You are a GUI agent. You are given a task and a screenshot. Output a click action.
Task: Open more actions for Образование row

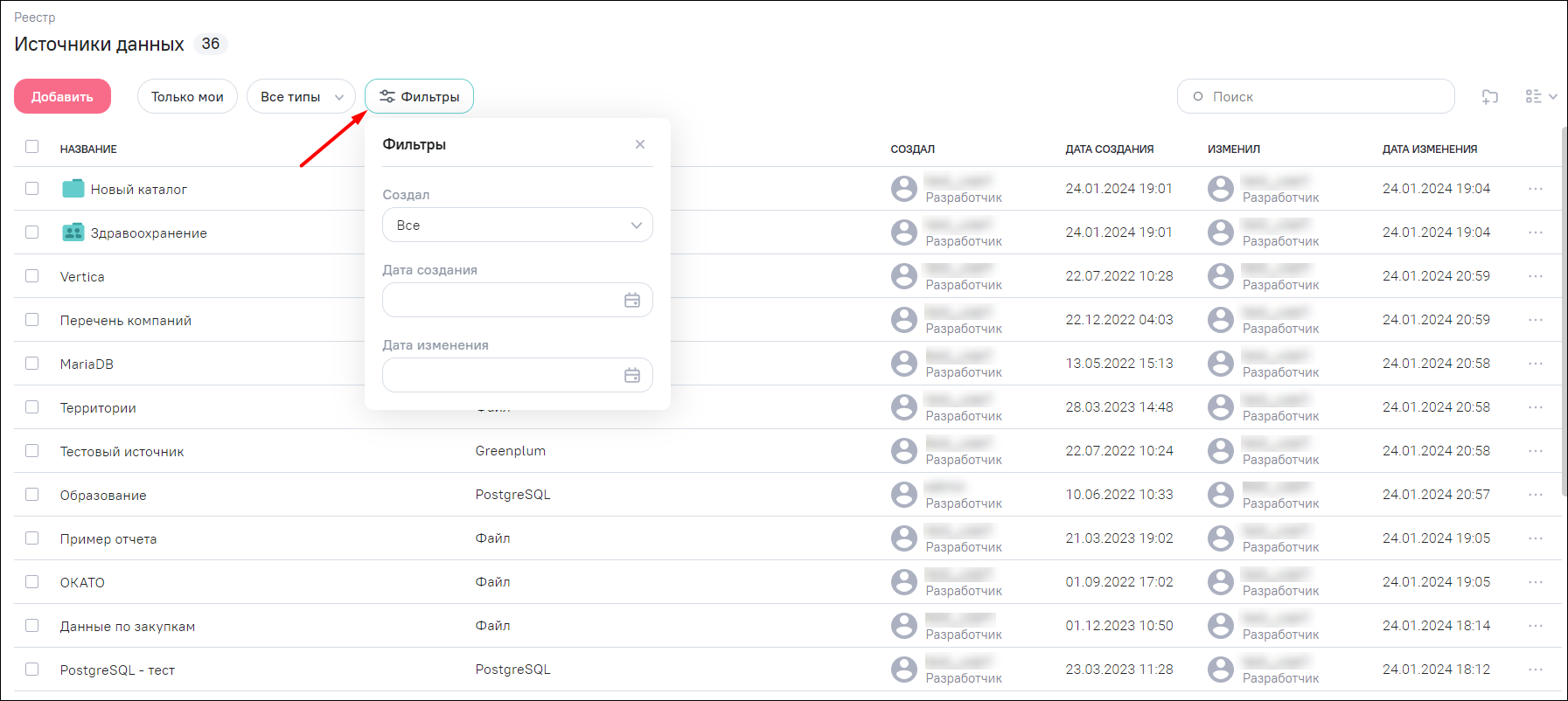[1536, 495]
